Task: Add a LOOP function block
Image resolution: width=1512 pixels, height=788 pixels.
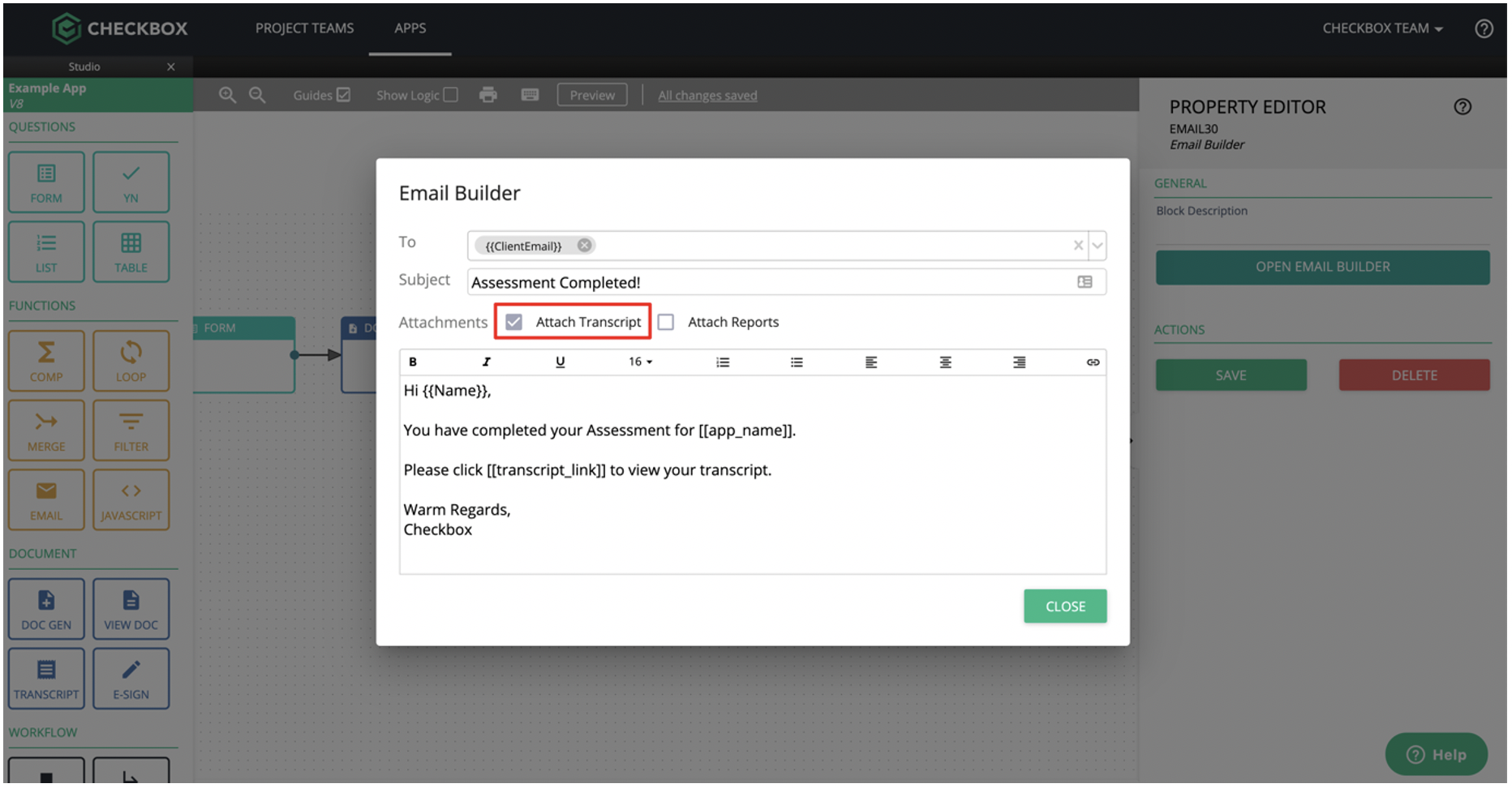Action: pyautogui.click(x=131, y=361)
